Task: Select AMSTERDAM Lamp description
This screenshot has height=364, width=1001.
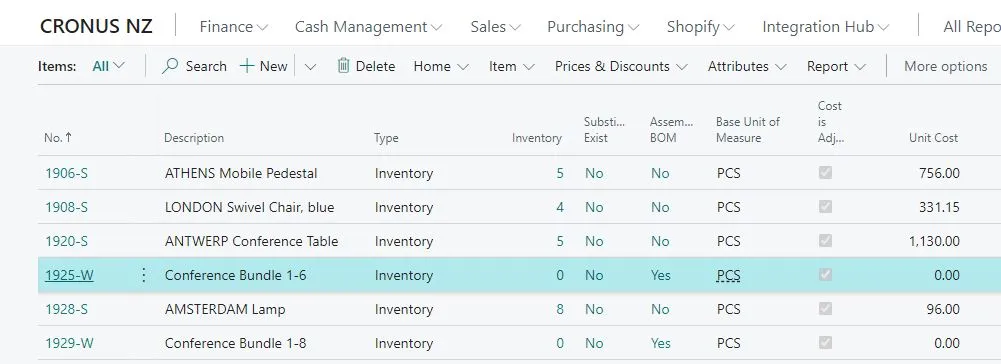Action: coord(225,309)
